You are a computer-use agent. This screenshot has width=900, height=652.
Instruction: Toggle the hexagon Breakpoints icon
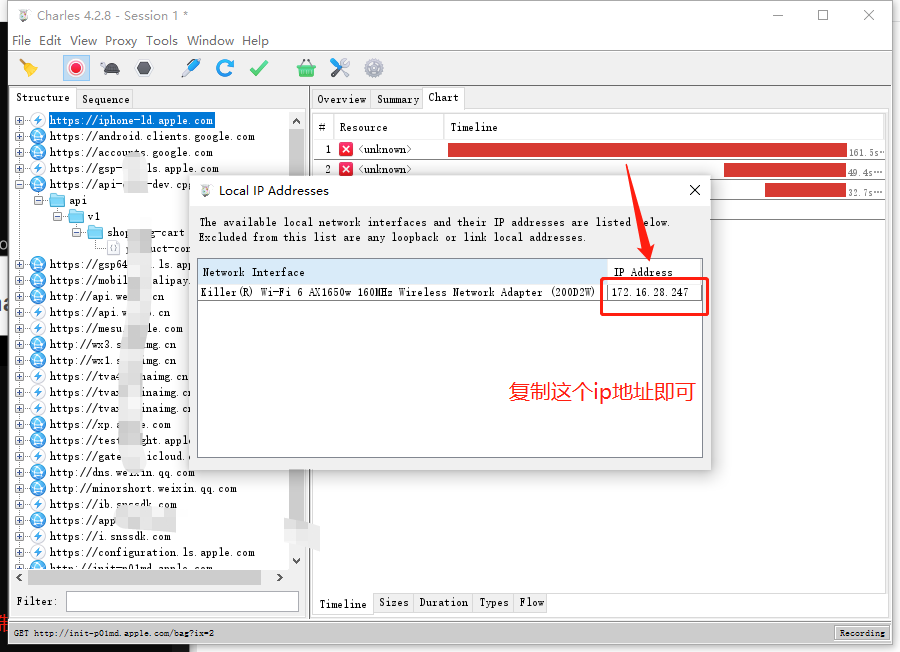click(x=144, y=68)
